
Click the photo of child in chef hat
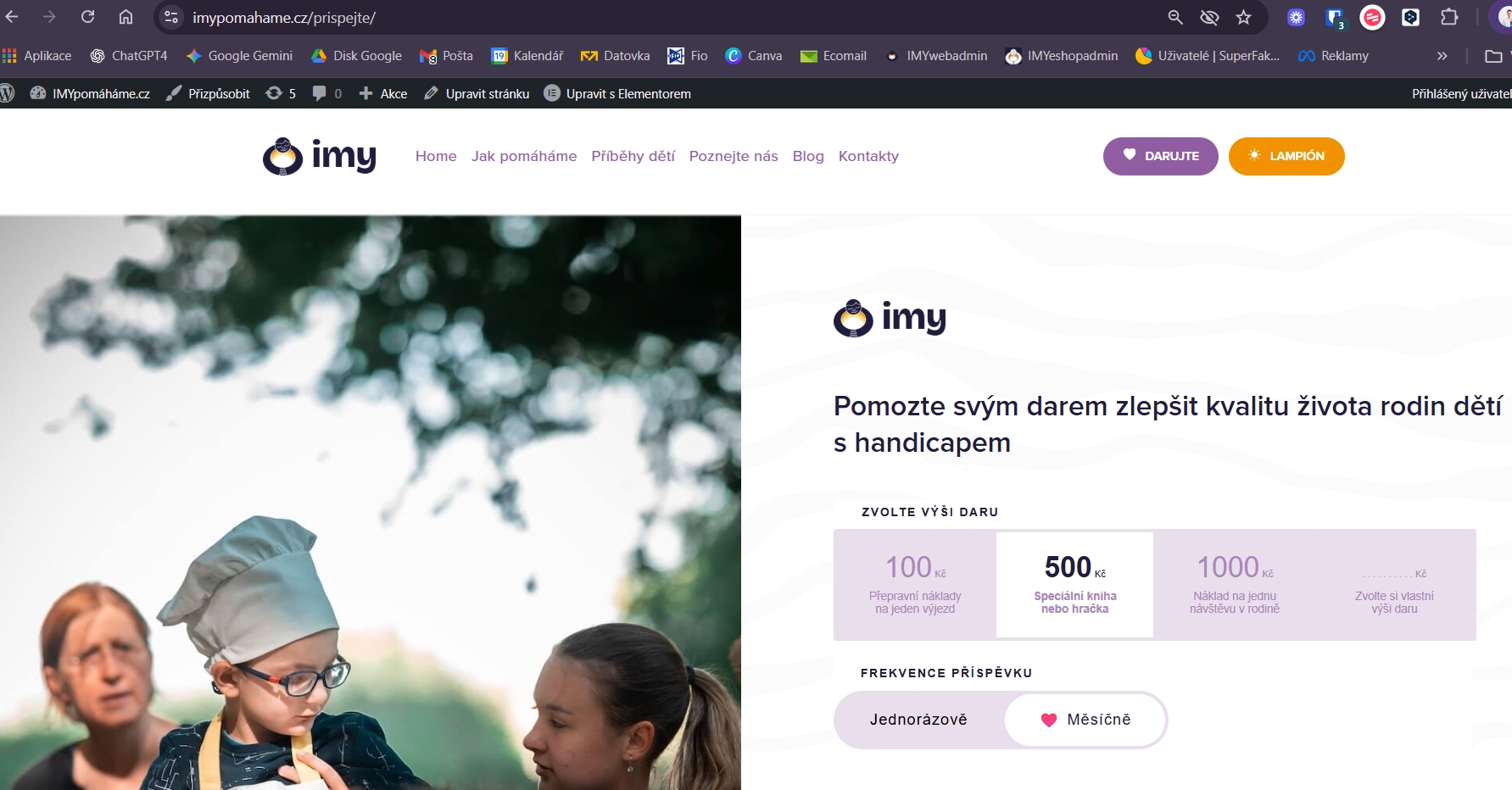tap(371, 503)
